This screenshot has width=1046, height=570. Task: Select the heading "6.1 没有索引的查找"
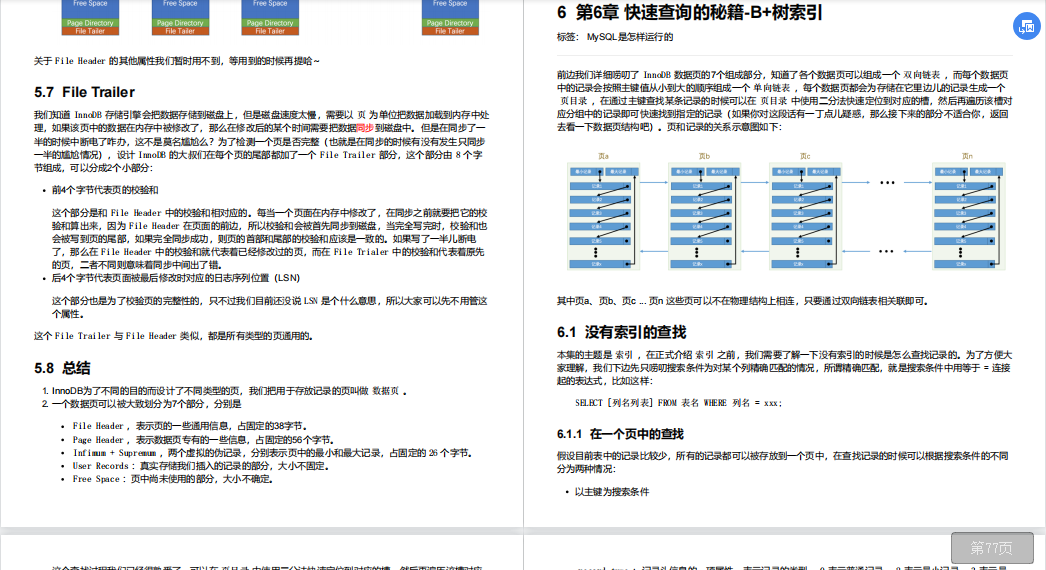[x=622, y=332]
